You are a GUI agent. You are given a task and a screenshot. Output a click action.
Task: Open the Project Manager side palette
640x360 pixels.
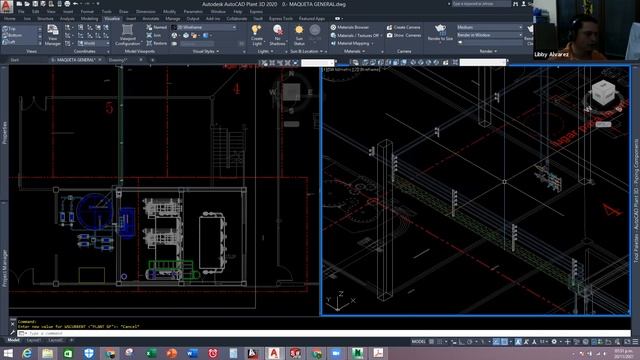(x=4, y=268)
